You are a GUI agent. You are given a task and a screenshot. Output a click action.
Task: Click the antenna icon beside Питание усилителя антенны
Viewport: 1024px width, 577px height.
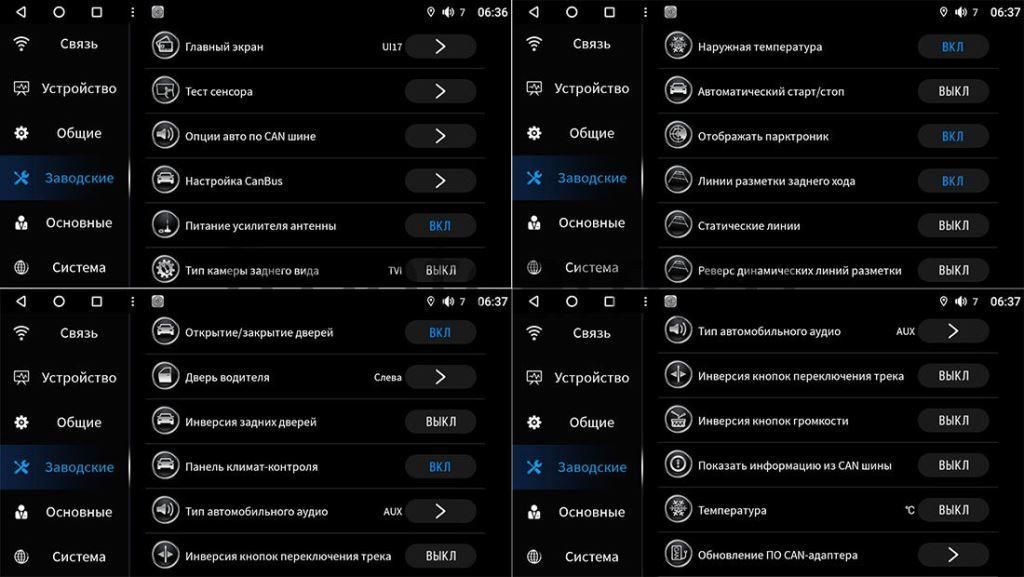tap(165, 225)
